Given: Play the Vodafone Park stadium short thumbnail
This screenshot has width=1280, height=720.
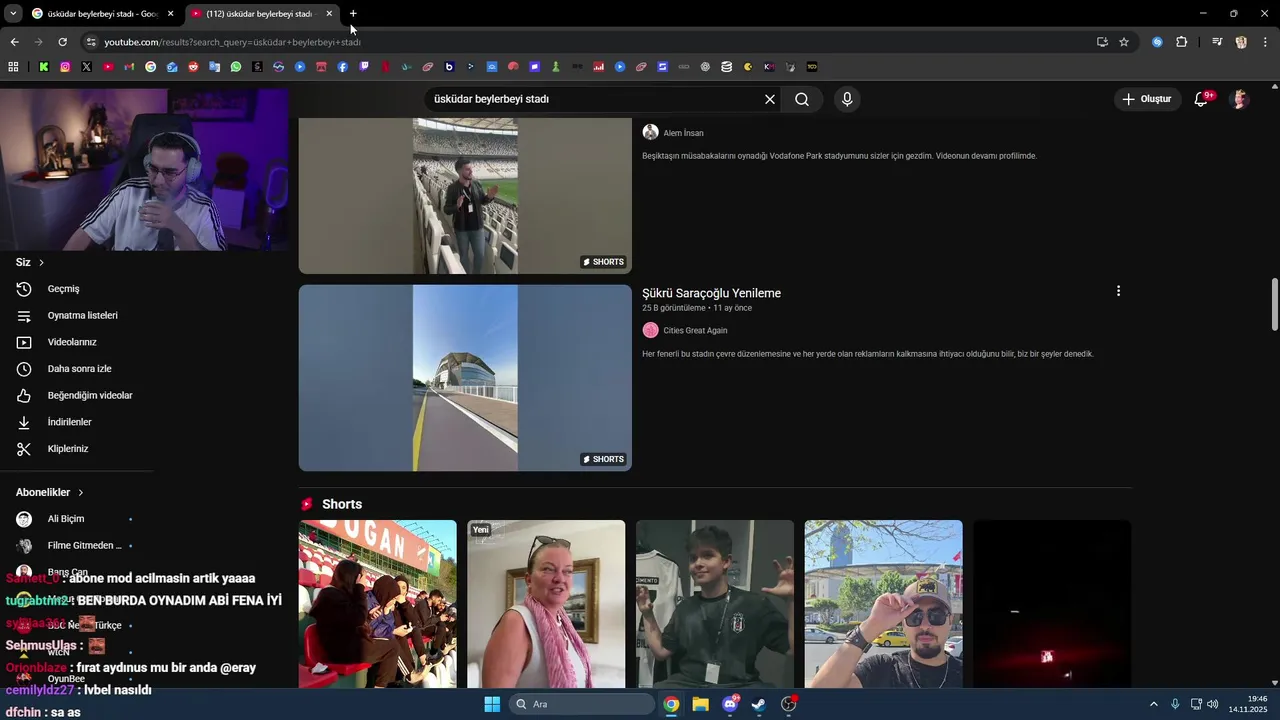Looking at the screenshot, I should click(x=465, y=196).
